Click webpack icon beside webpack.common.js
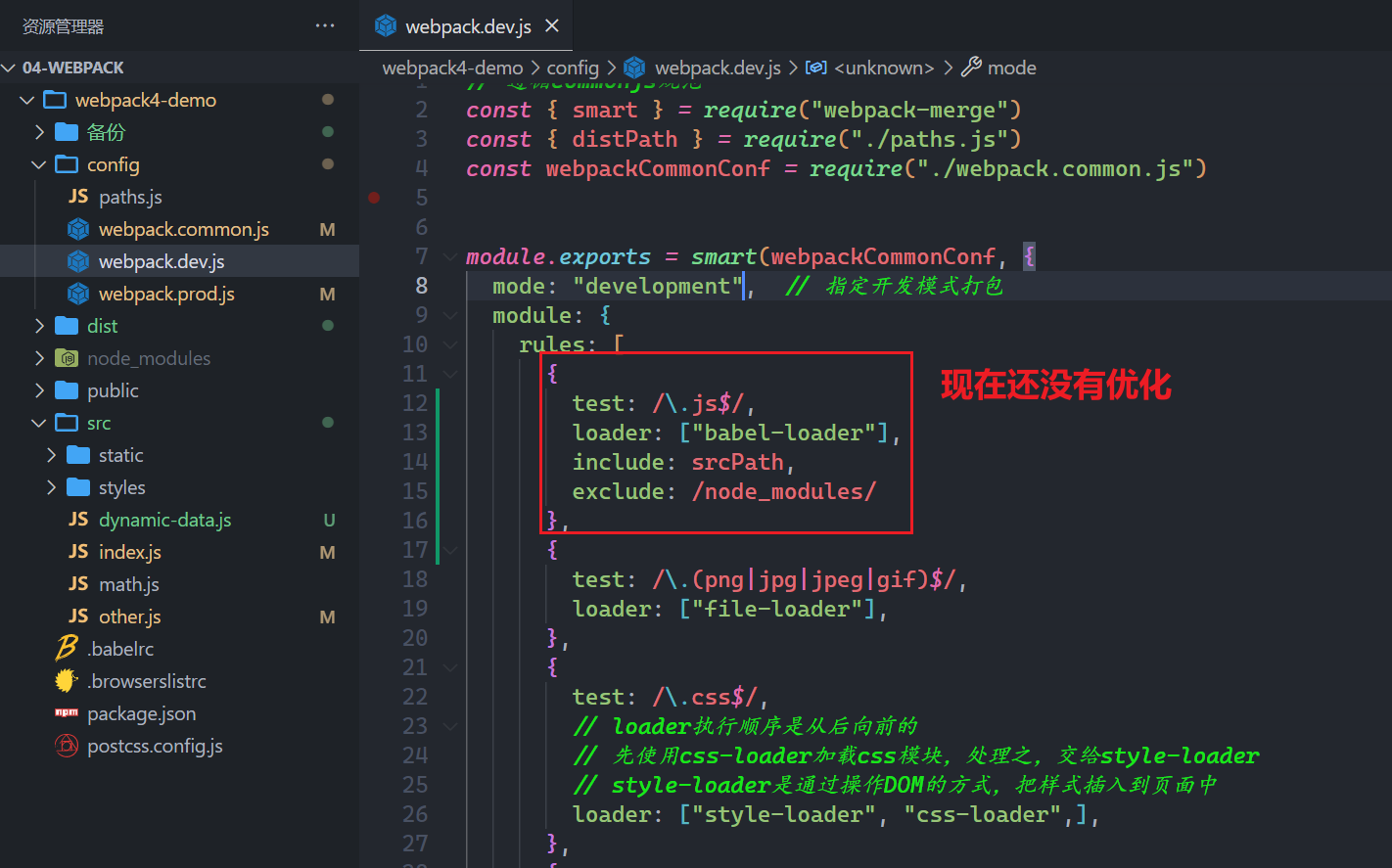The height and width of the screenshot is (868, 1392). pos(78,229)
